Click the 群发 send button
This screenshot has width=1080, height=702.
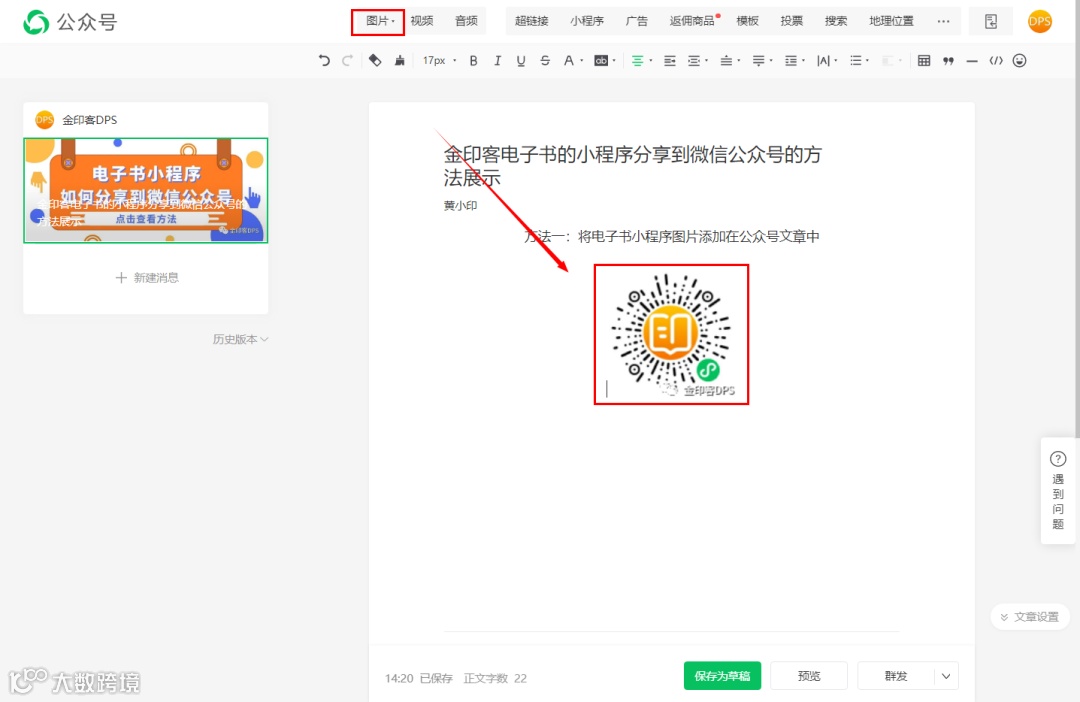click(895, 676)
